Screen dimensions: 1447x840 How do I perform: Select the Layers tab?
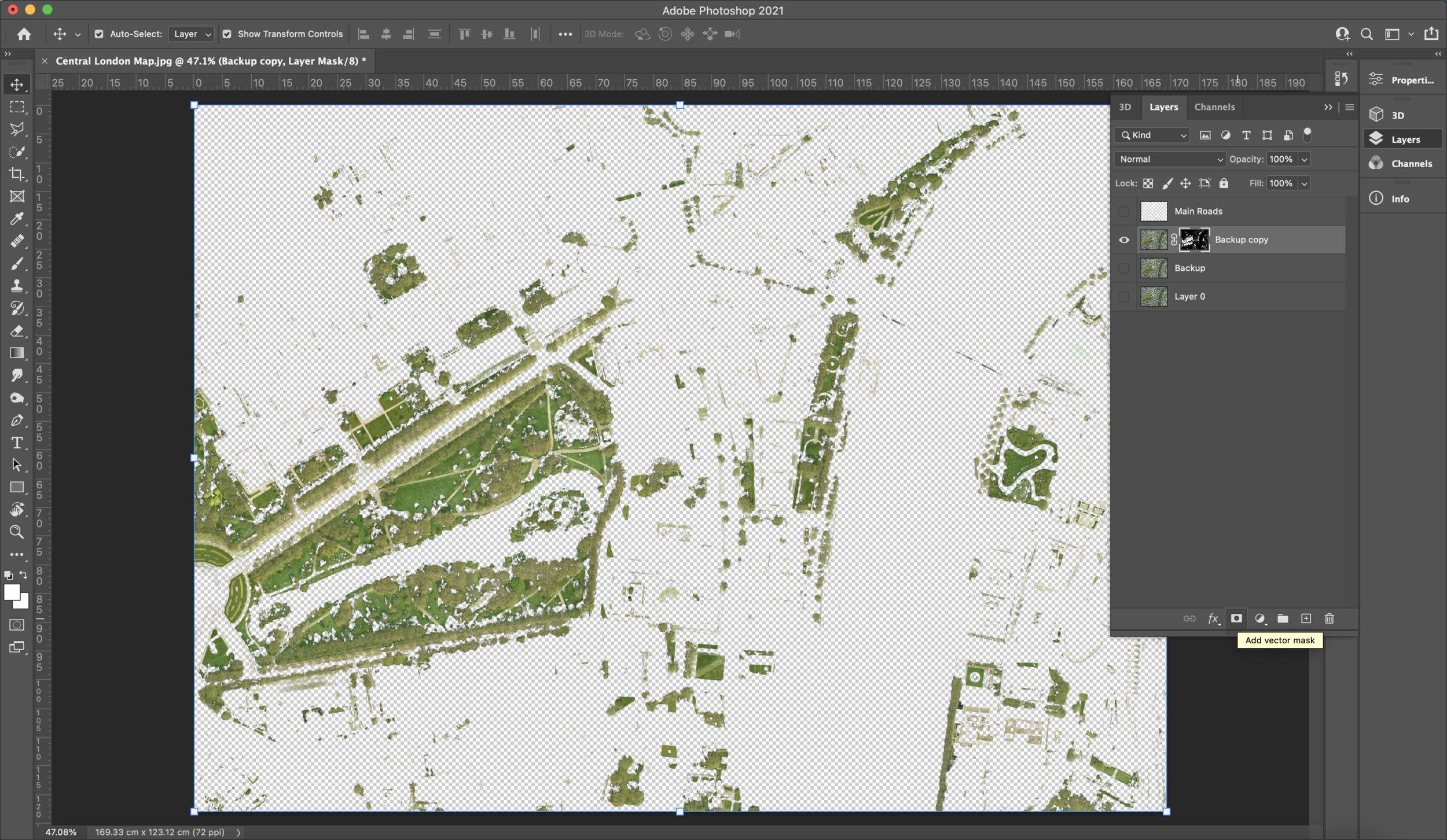[x=1163, y=107]
